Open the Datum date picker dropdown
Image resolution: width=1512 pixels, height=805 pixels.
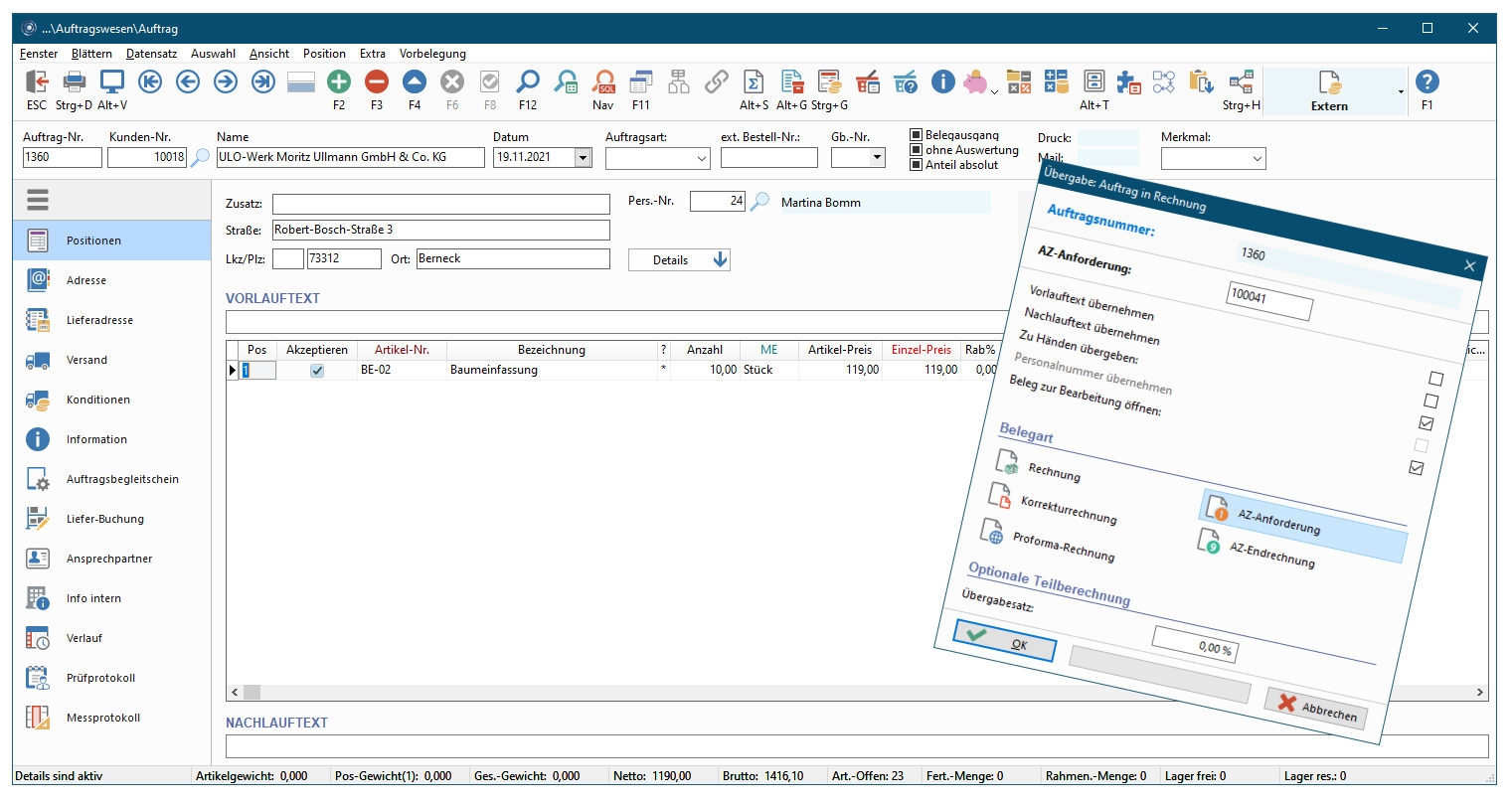[x=584, y=158]
